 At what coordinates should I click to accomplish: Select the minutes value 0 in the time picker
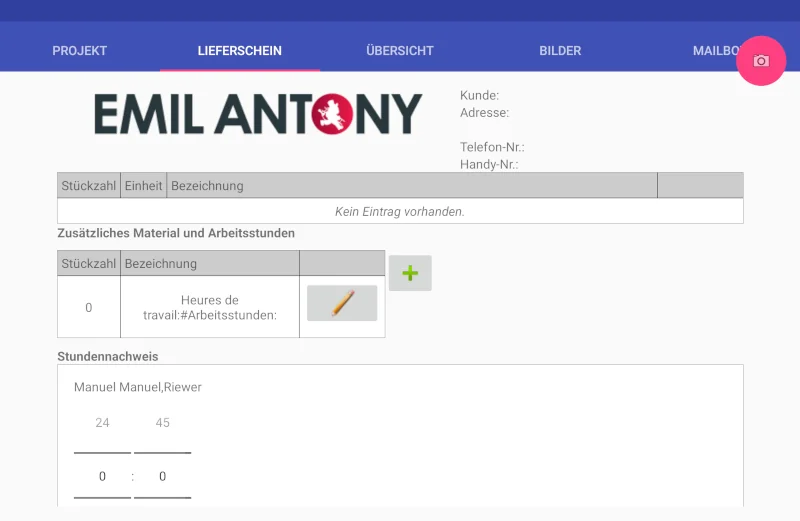click(162, 476)
